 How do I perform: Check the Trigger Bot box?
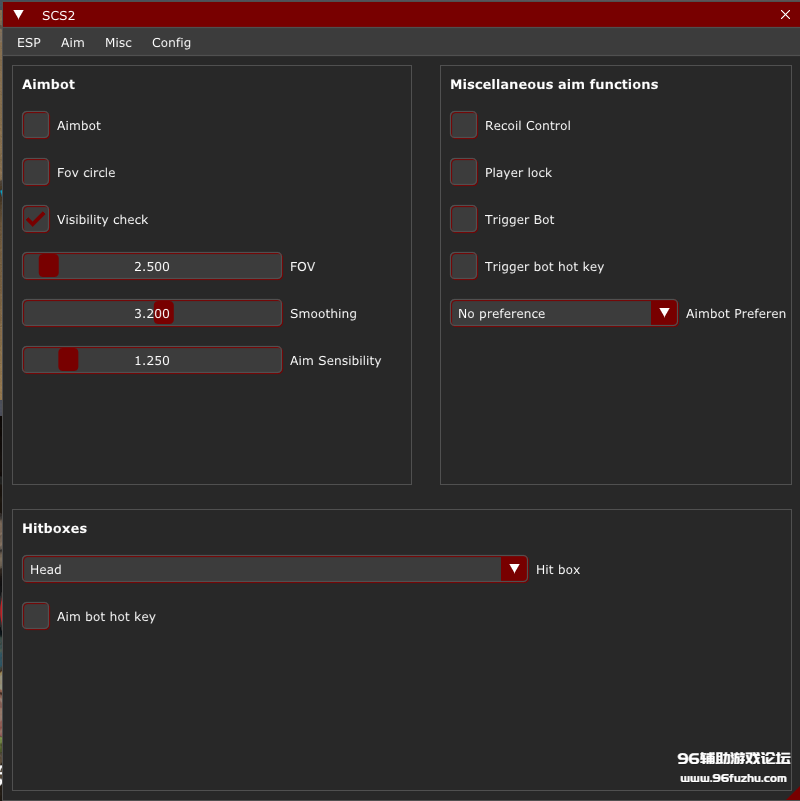click(x=463, y=219)
